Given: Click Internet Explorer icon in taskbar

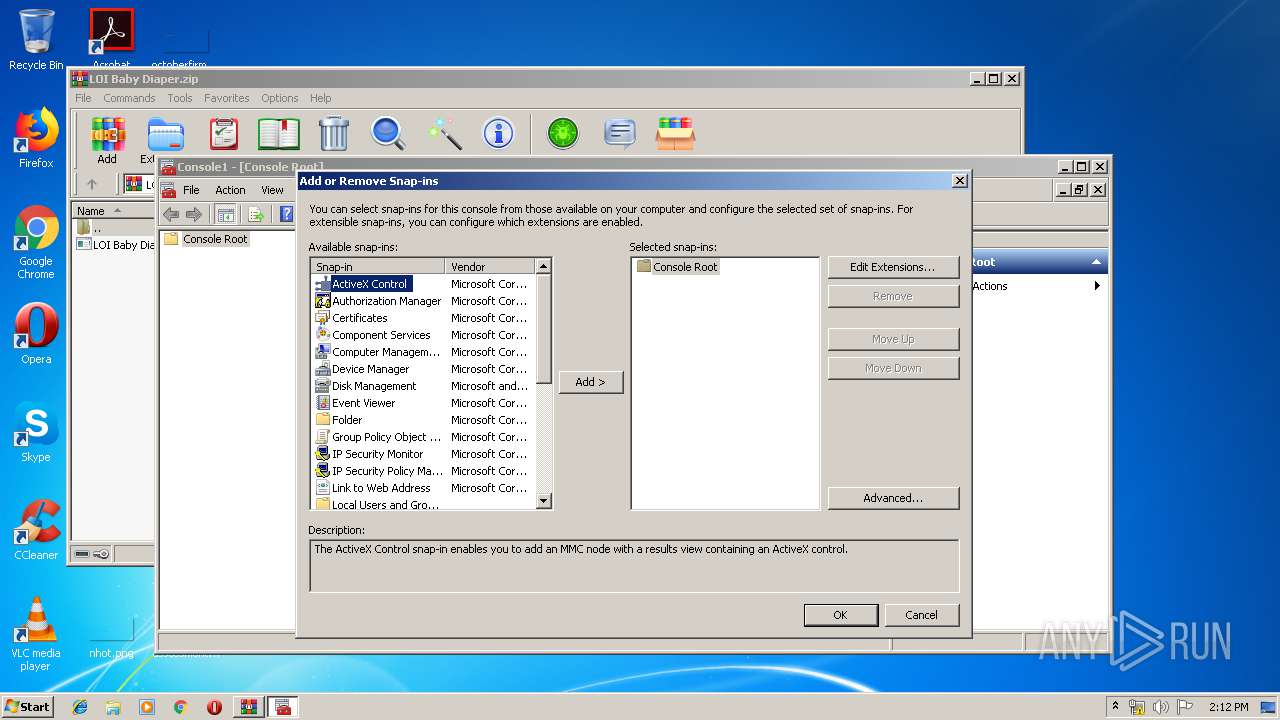Looking at the screenshot, I should 80,707.
